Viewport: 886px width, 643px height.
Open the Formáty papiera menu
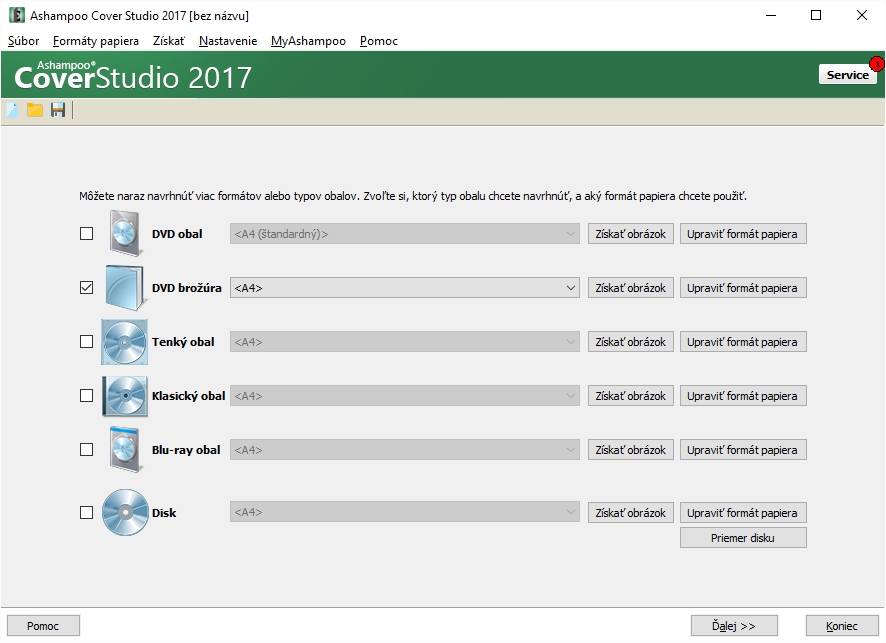pyautogui.click(x=96, y=41)
